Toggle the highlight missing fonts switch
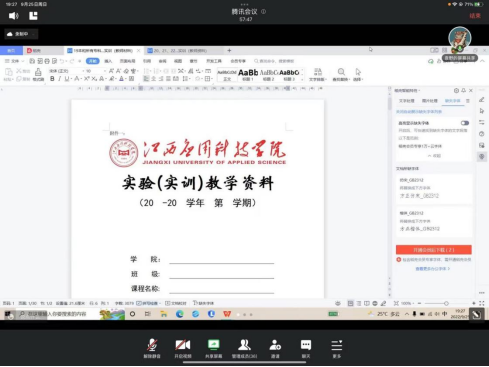Viewport: 489px width, 367px height. coord(465,123)
